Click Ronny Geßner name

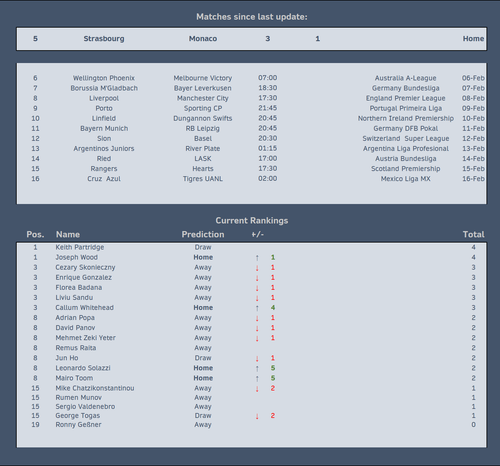(78, 425)
